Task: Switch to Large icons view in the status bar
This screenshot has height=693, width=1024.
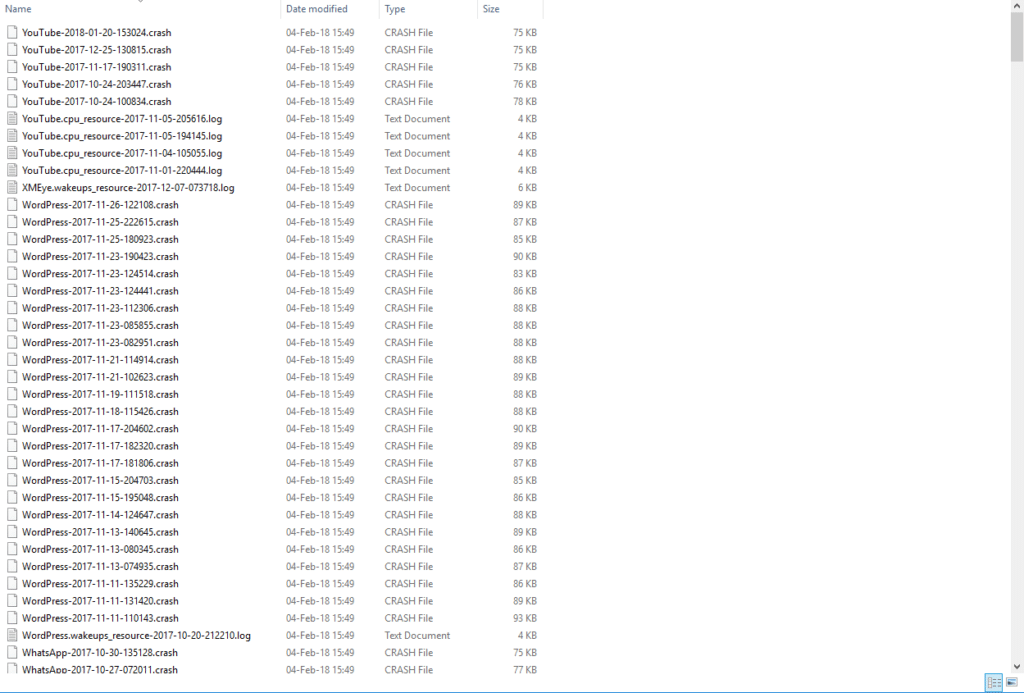Action: coord(1012,683)
